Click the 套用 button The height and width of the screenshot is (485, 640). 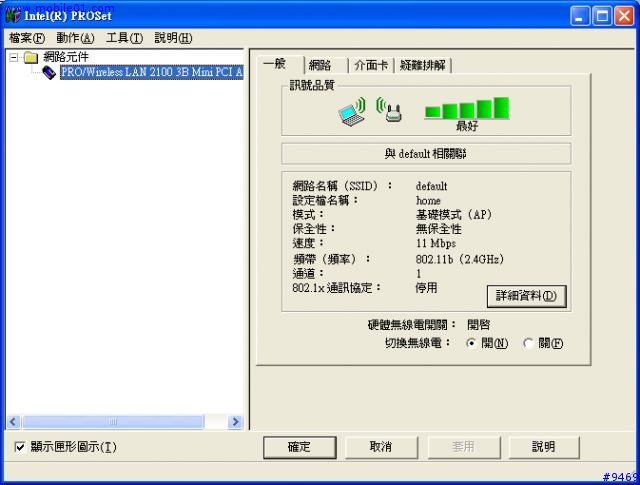tap(464, 447)
